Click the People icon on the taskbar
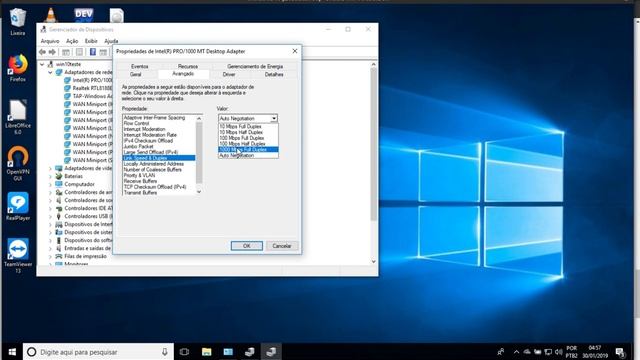 501,352
